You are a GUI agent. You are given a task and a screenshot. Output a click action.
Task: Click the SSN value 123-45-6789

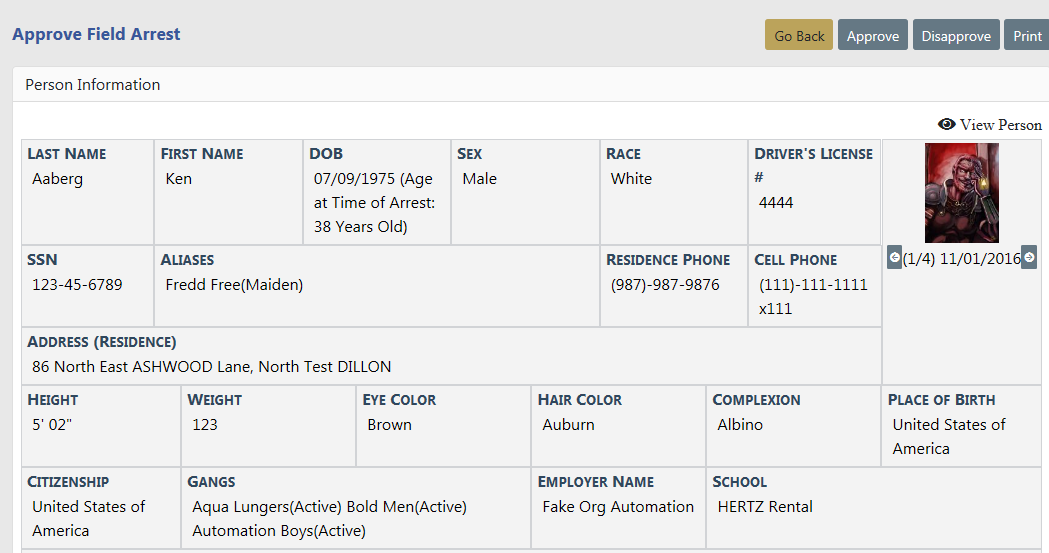click(x=77, y=285)
